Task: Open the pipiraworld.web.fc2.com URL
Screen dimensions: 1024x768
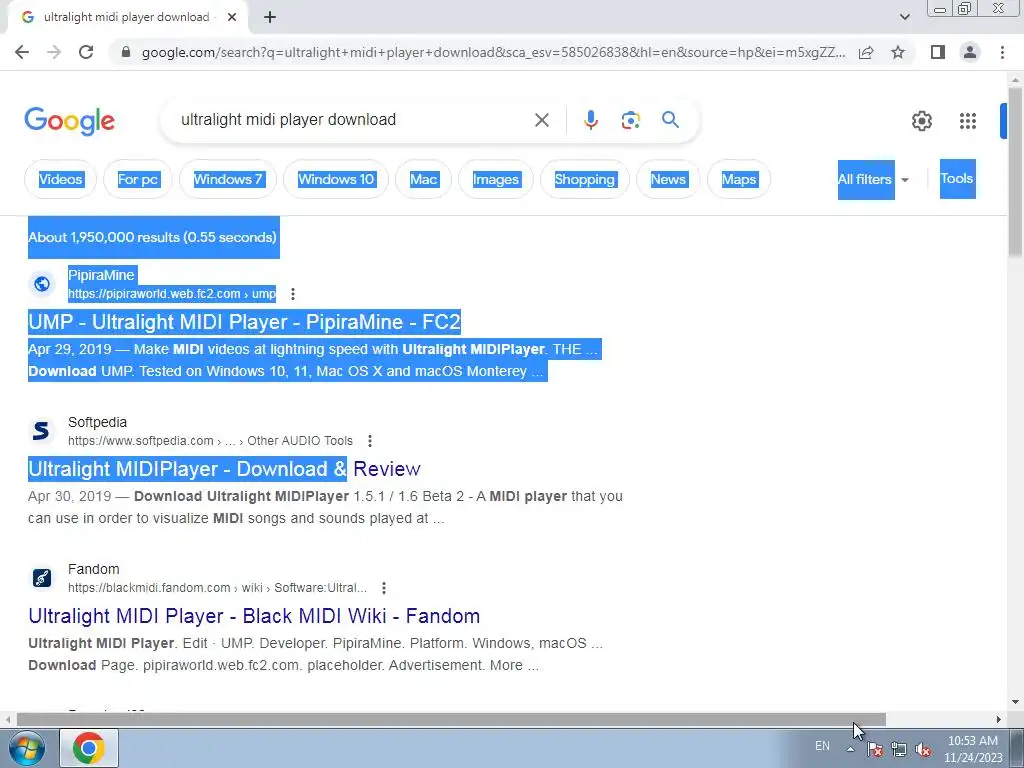Action: 172,294
